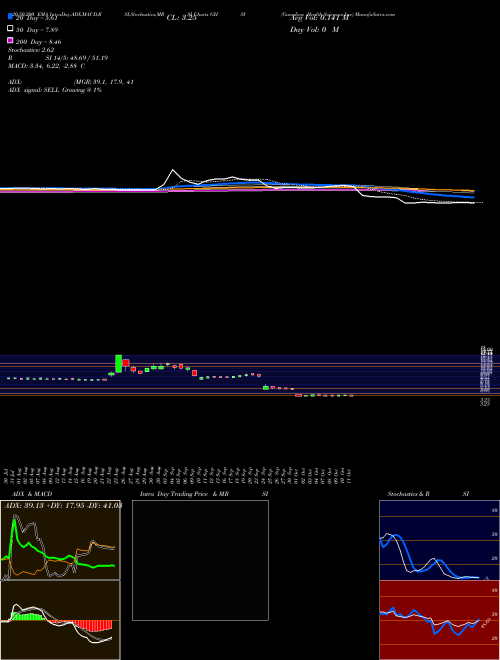The image size is (500, 660).
Task: Click the 'Stochastics: 2.62' reading
Action: click(31, 50)
